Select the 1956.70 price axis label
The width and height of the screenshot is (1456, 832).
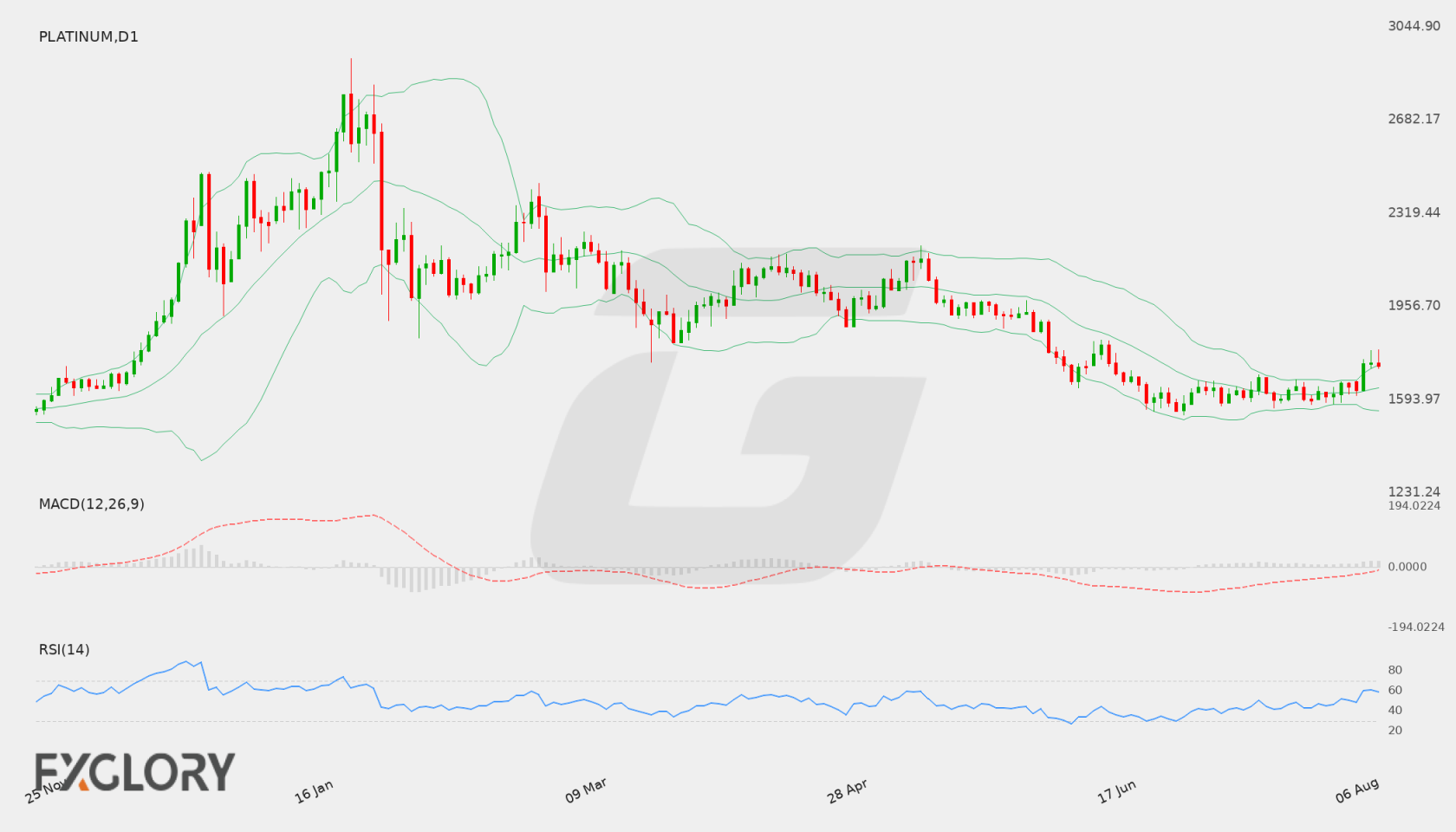pos(1414,305)
